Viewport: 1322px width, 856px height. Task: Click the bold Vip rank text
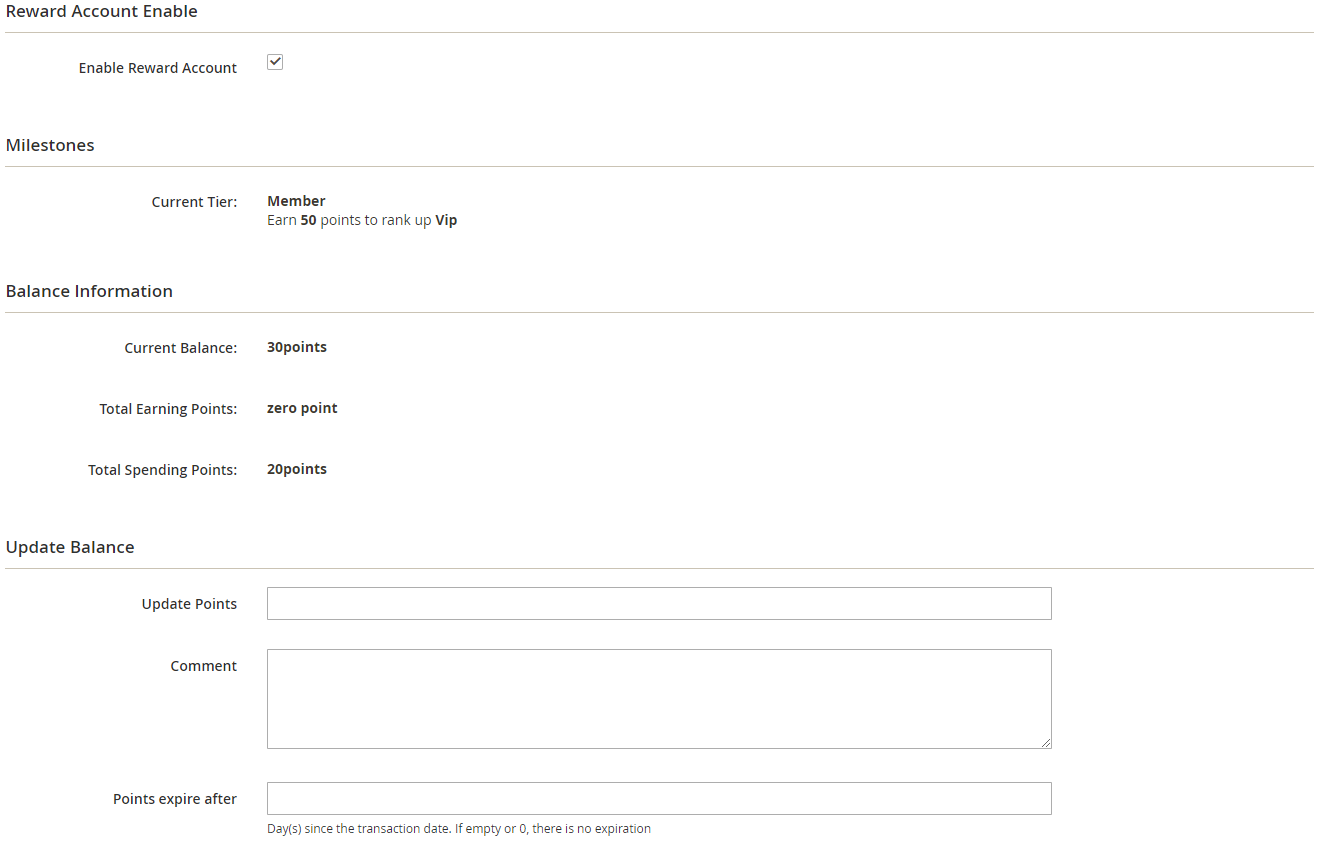pyautogui.click(x=446, y=220)
